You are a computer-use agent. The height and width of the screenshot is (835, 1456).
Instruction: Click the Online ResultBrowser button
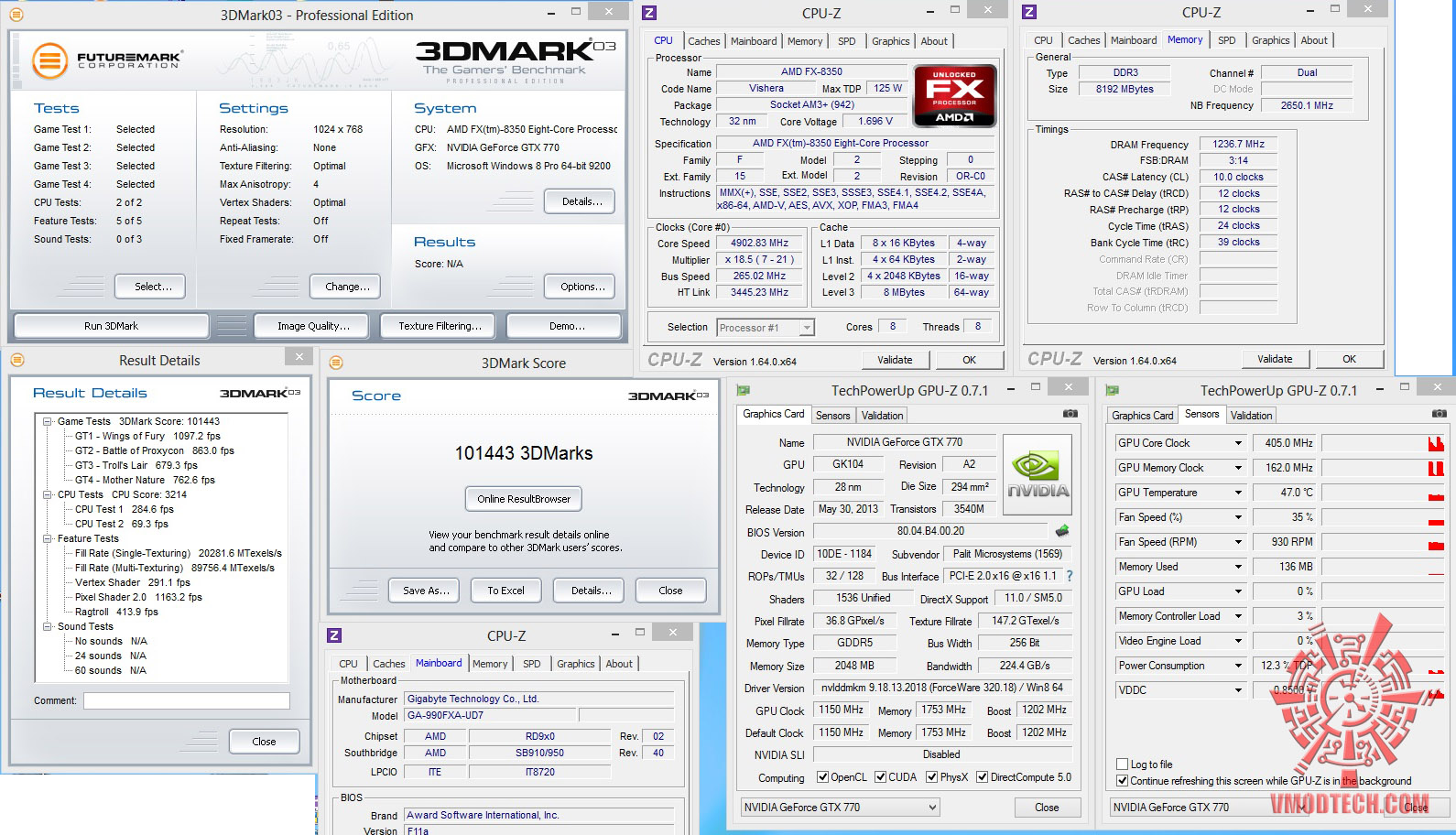coord(524,499)
